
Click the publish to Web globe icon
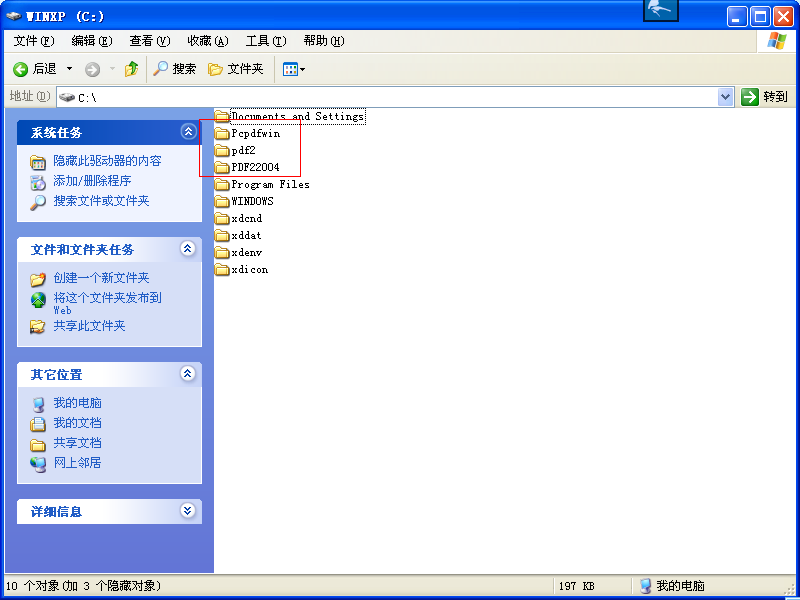(x=38, y=300)
